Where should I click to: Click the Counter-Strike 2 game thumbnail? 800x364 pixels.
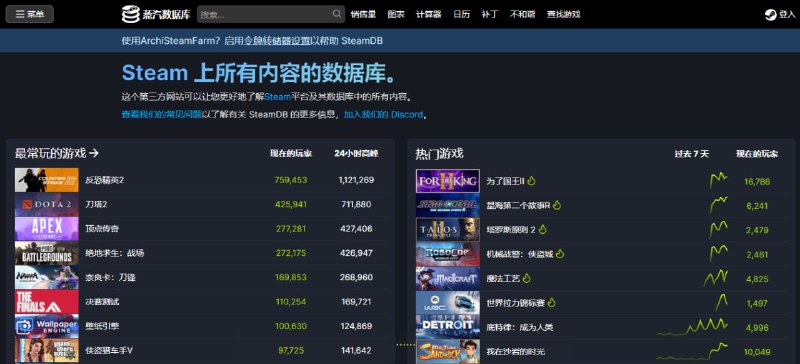[x=46, y=180]
